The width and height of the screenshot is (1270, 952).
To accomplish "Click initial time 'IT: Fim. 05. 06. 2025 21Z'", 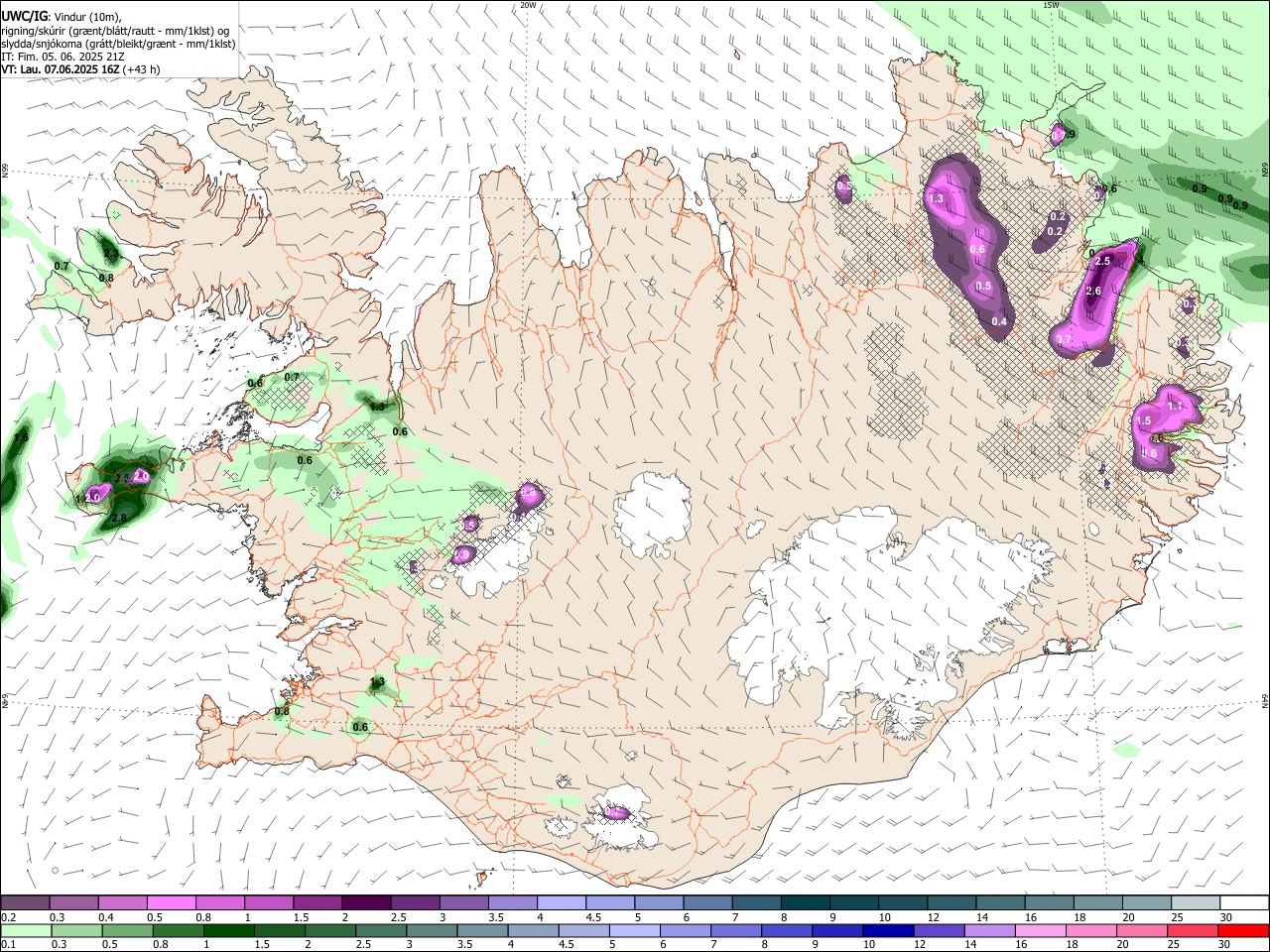I will coord(63,57).
